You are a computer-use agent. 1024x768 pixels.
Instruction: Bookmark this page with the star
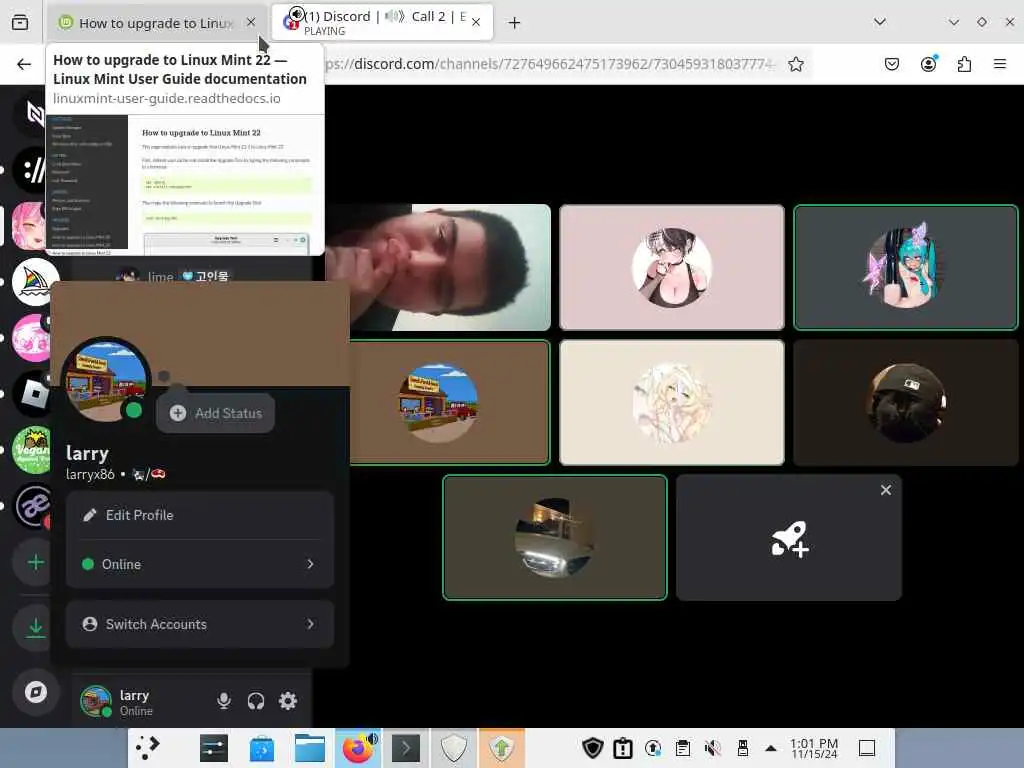point(795,64)
